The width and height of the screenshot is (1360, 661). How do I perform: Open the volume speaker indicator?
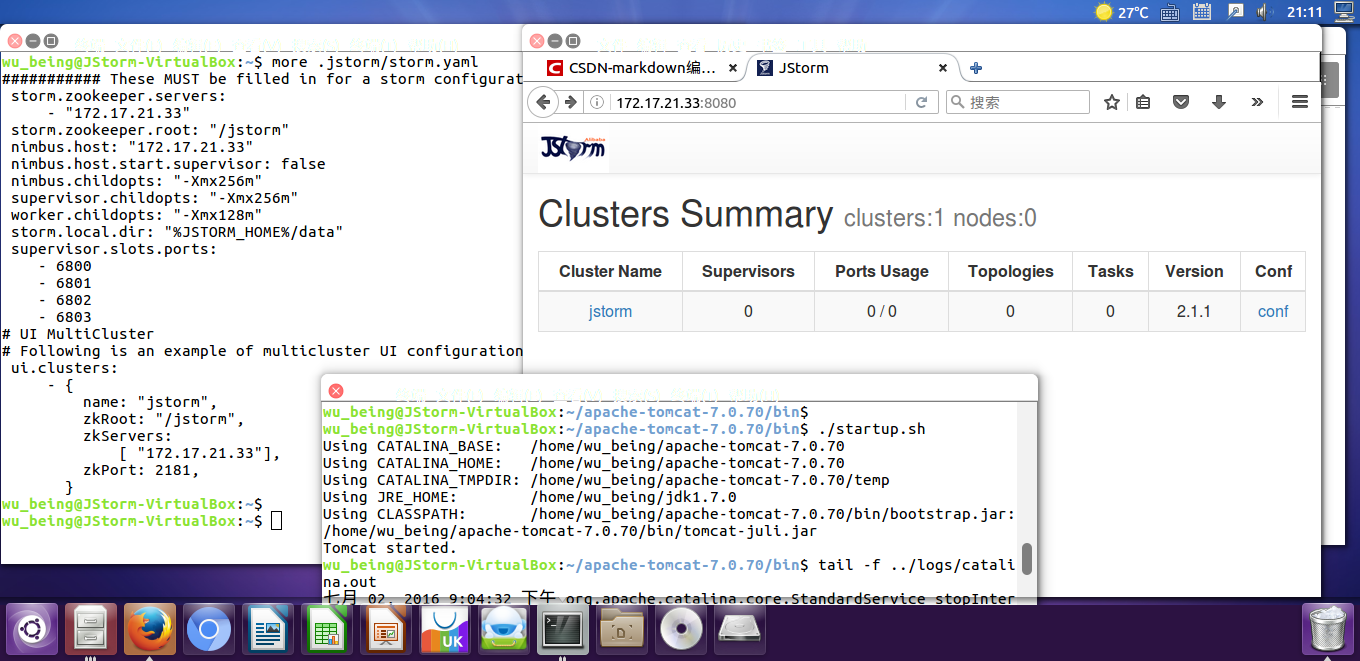(x=1263, y=12)
